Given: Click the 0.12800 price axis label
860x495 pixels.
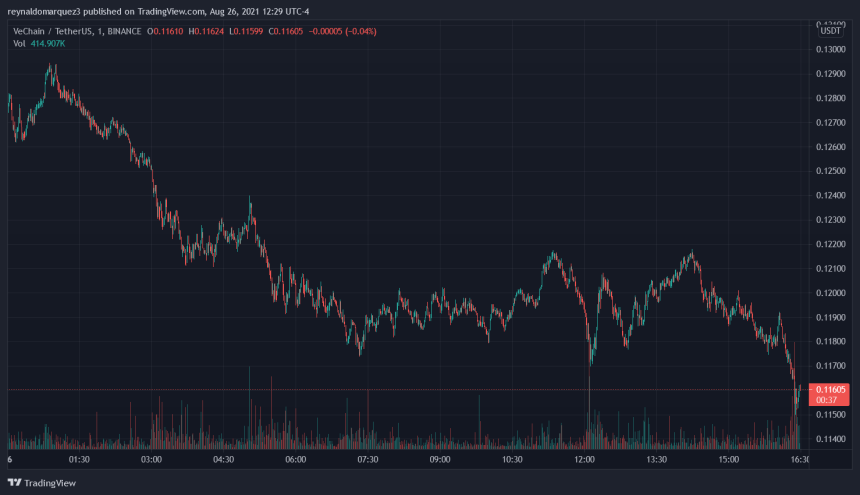Looking at the screenshot, I should pos(830,98).
